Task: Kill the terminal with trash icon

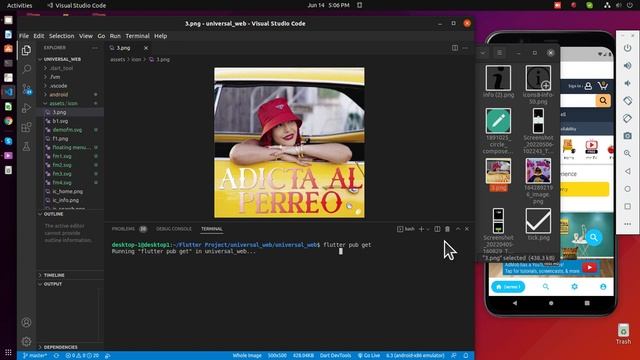Action: pos(447,229)
